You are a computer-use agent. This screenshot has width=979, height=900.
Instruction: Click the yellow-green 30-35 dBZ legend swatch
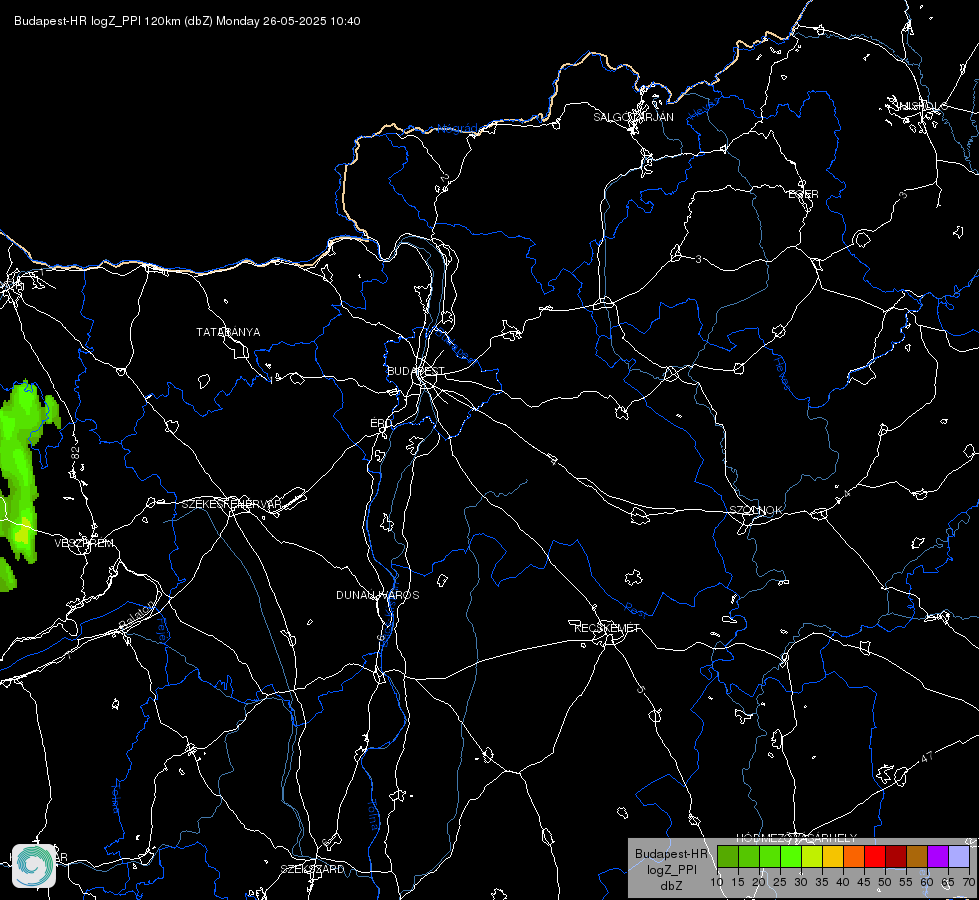pos(812,856)
